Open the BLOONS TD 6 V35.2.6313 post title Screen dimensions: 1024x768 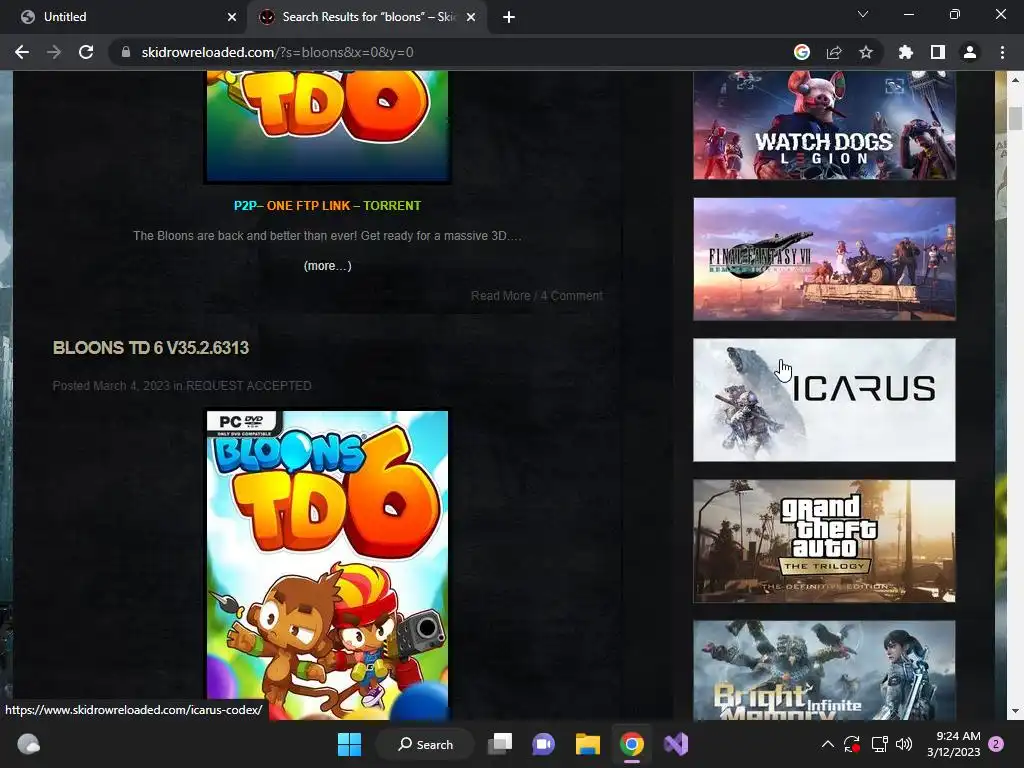click(x=151, y=347)
